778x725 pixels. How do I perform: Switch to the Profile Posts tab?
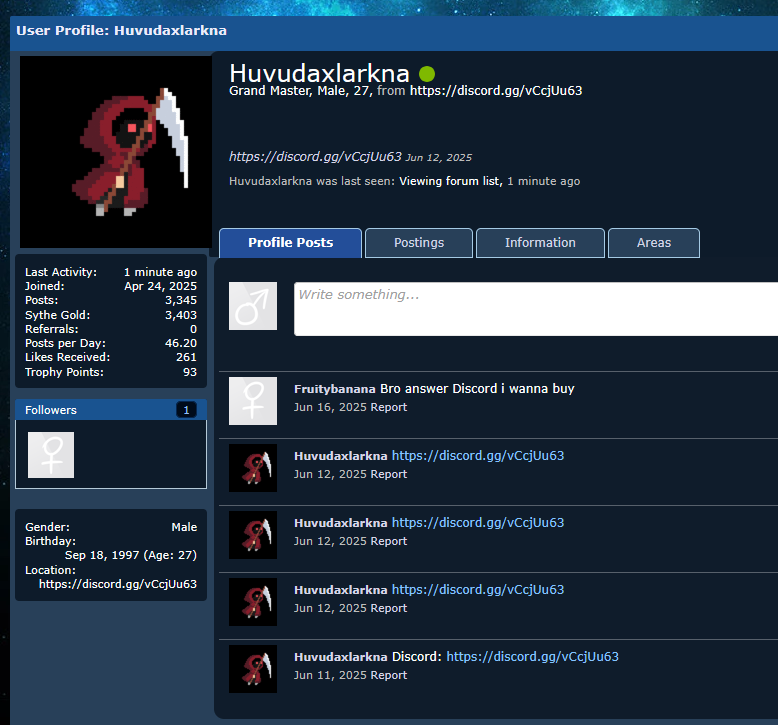pyautogui.click(x=290, y=243)
